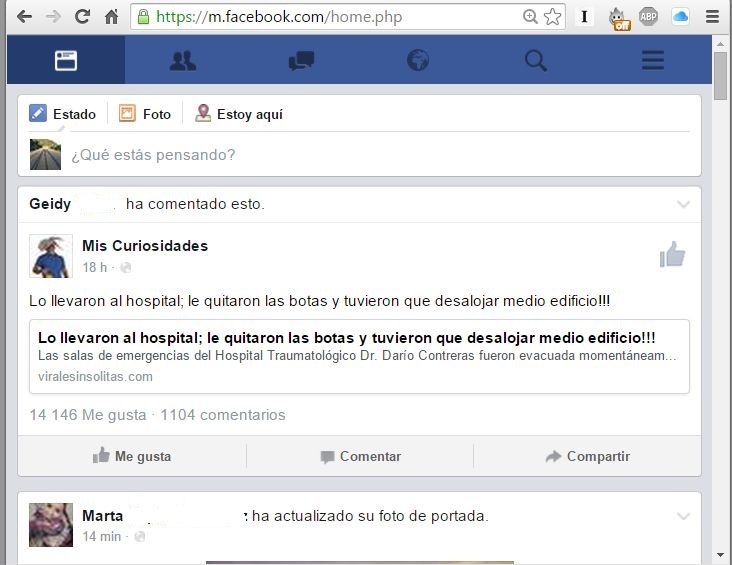The image size is (732, 565).
Task: Open the messages tab
Action: [x=301, y=60]
